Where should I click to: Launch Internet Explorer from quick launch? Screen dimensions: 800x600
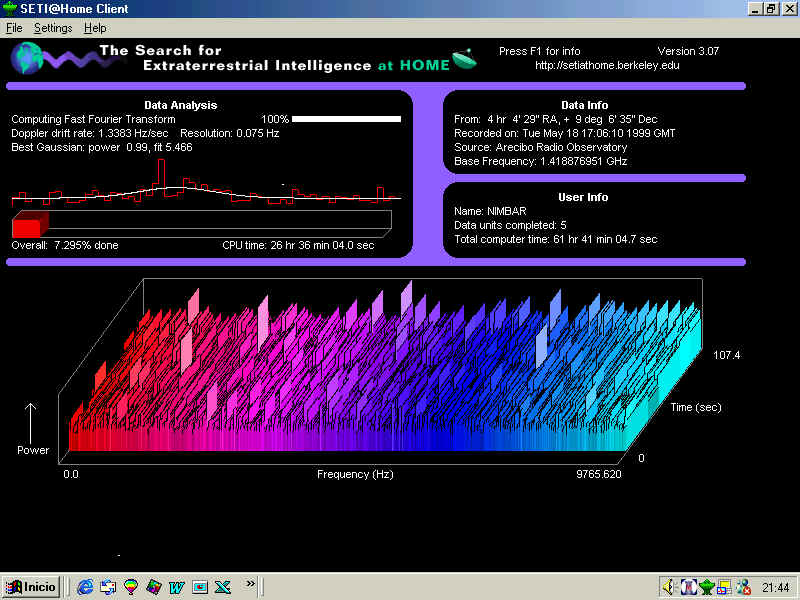85,586
